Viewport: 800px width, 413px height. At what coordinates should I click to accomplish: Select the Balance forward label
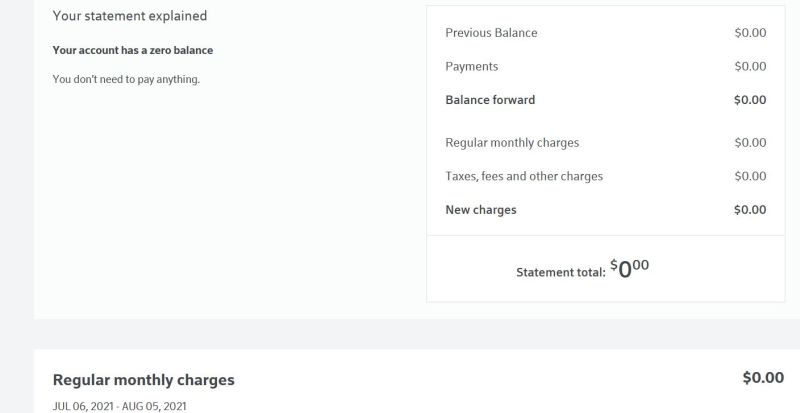click(490, 100)
